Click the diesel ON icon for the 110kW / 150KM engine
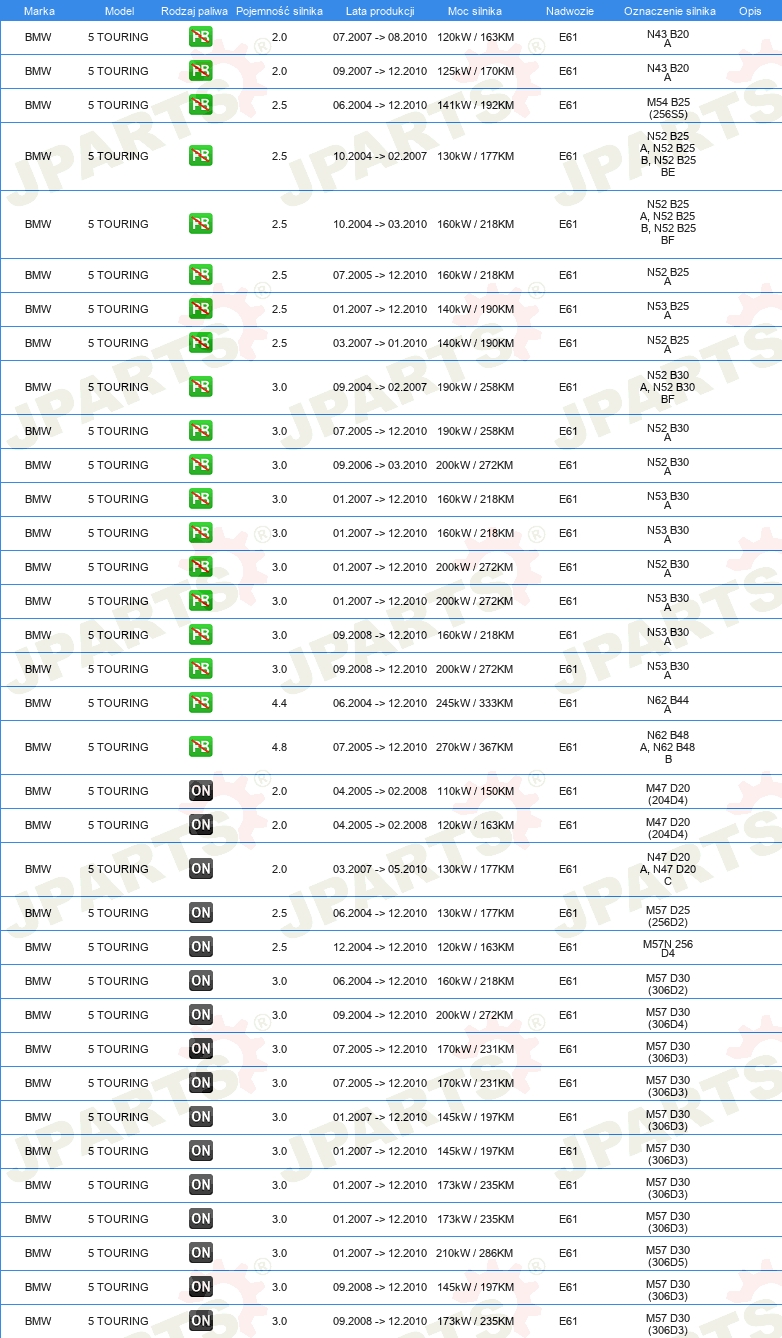The image size is (782, 1338). [201, 791]
